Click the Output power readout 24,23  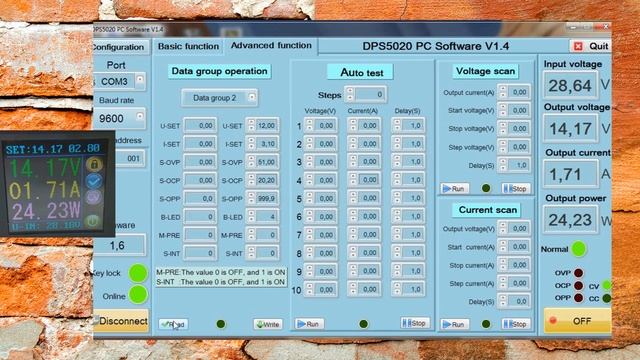pyautogui.click(x=571, y=220)
